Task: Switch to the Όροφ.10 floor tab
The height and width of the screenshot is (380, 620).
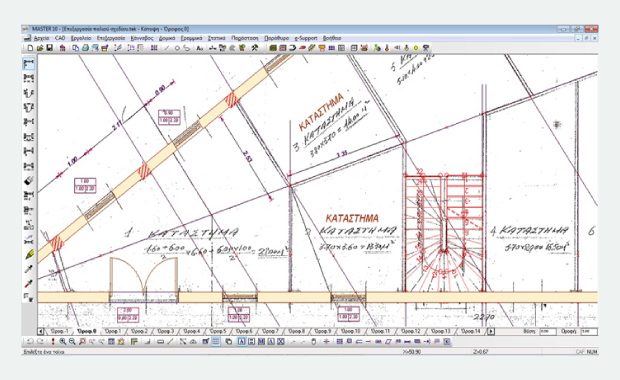Action: coord(350,331)
